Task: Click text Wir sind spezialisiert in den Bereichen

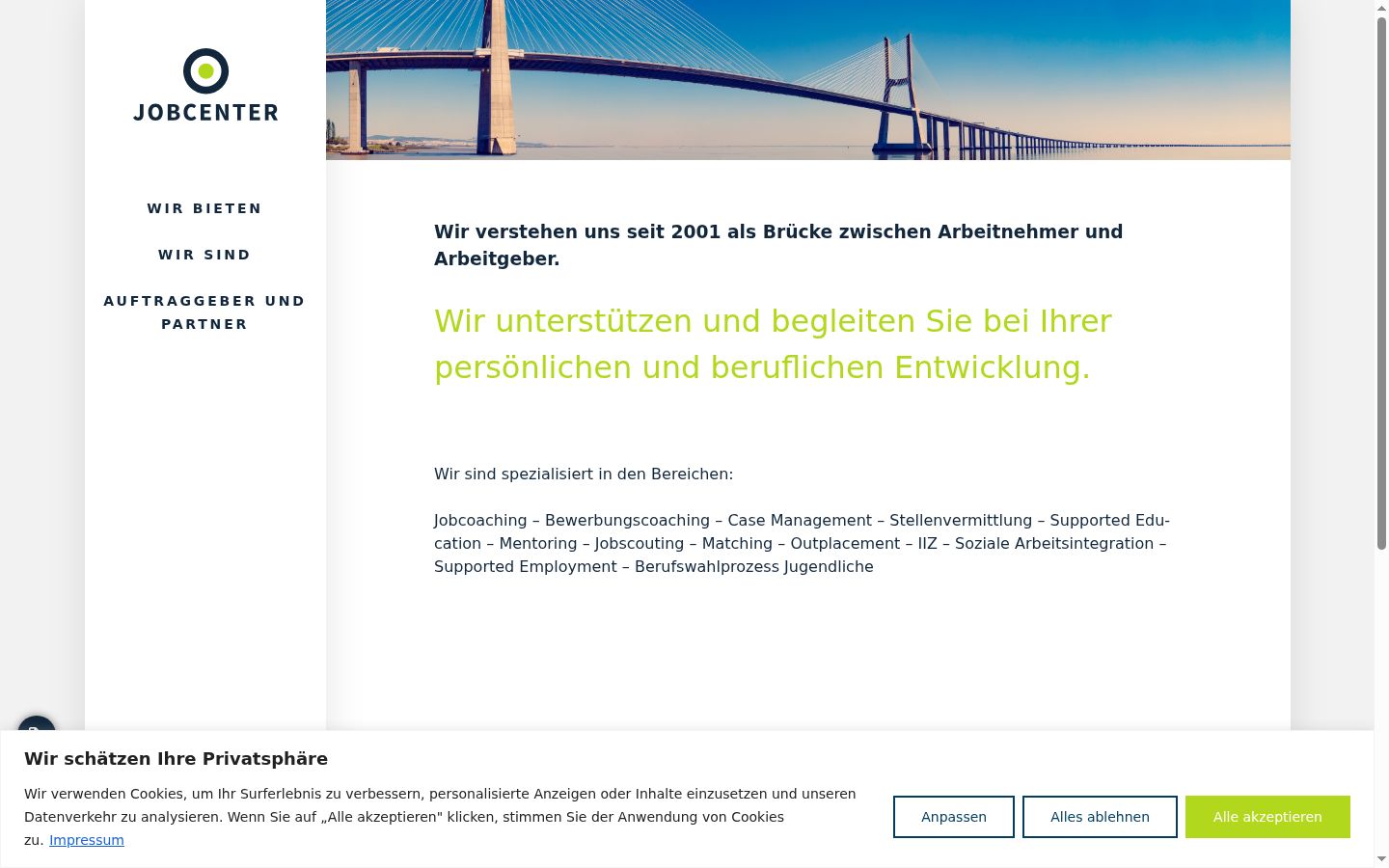Action: pyautogui.click(x=584, y=475)
